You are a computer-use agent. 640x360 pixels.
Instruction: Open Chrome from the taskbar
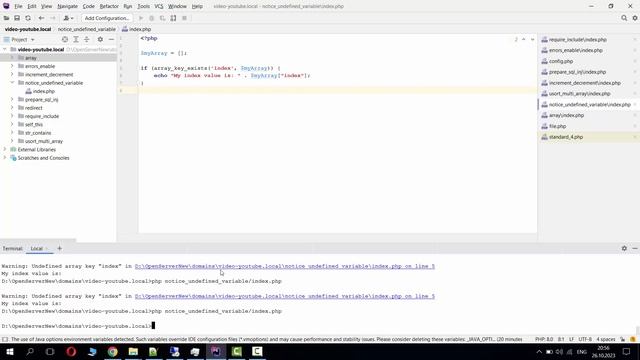coord(113,351)
